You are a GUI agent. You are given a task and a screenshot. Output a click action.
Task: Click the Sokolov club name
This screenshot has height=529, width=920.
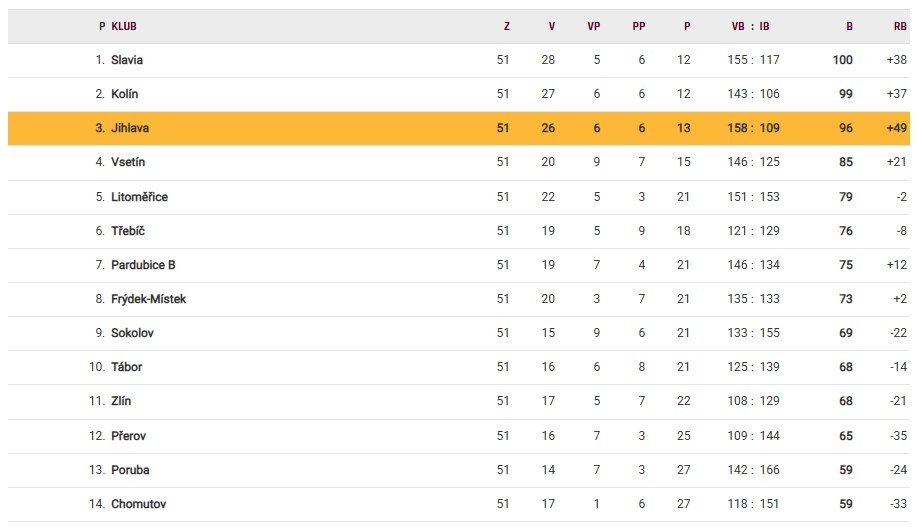point(132,333)
